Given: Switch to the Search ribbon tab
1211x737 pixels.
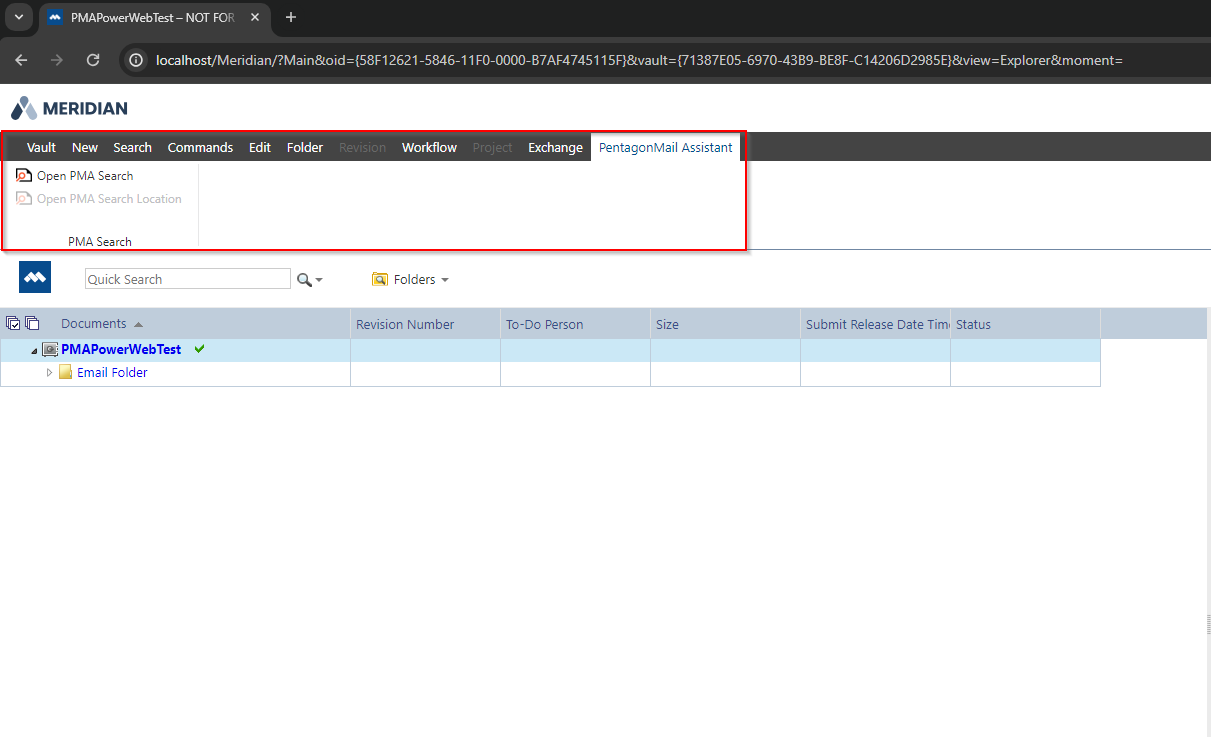Looking at the screenshot, I should click(x=132, y=147).
